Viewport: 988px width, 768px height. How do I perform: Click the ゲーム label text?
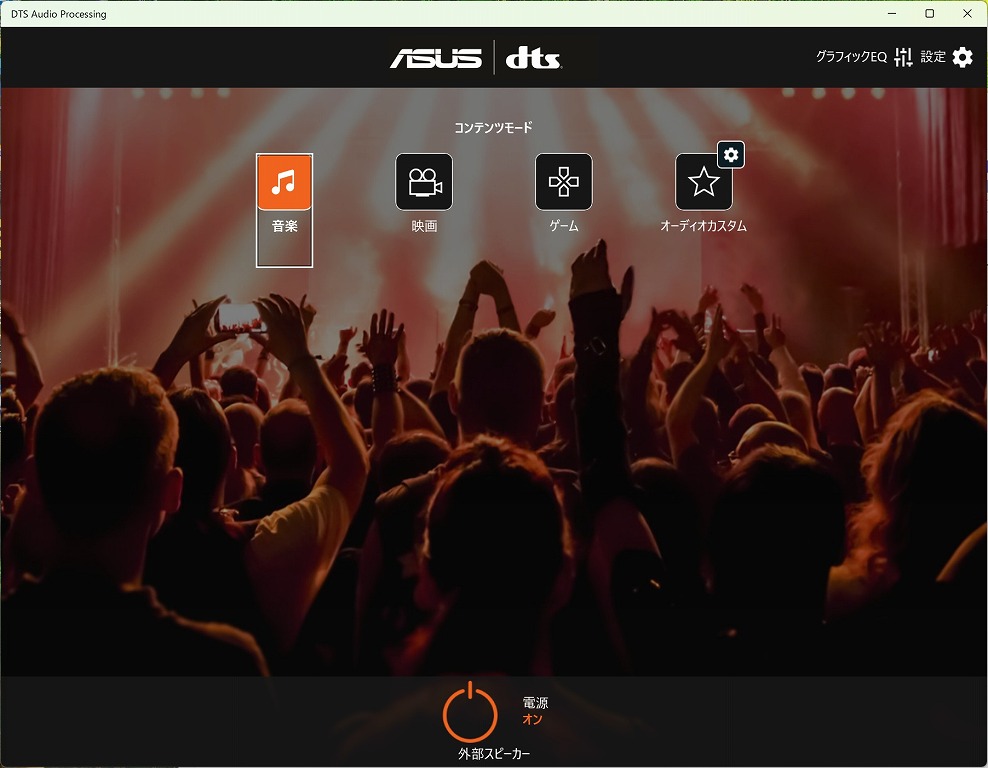564,226
